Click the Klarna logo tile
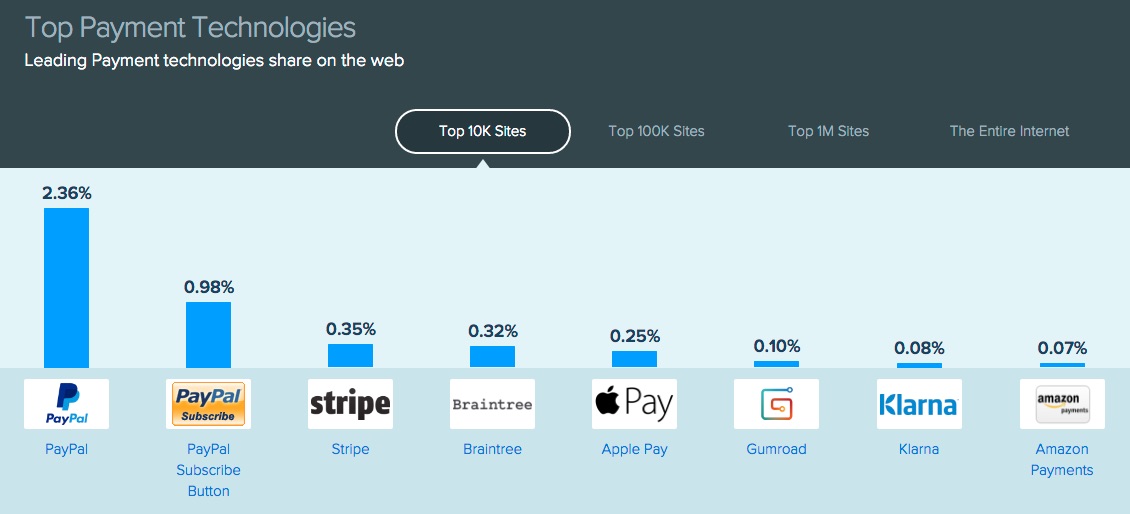The height and width of the screenshot is (514, 1130). click(918, 404)
